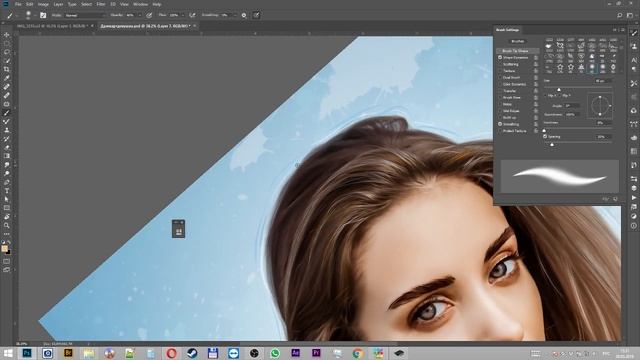Screen dimensions: 640x360
Task: Select the Move tool
Action: (x=7, y=35)
